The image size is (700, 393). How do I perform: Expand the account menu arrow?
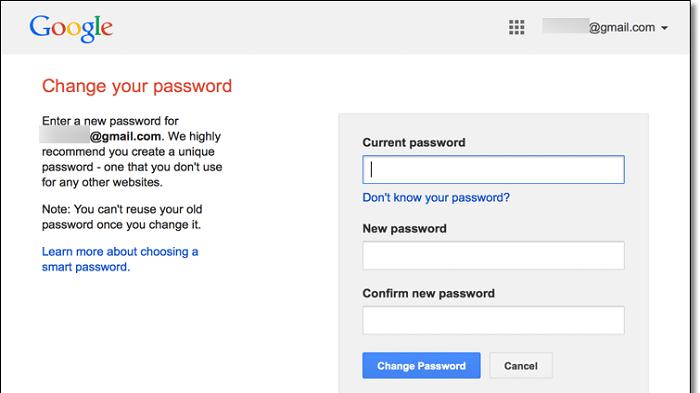(664, 28)
